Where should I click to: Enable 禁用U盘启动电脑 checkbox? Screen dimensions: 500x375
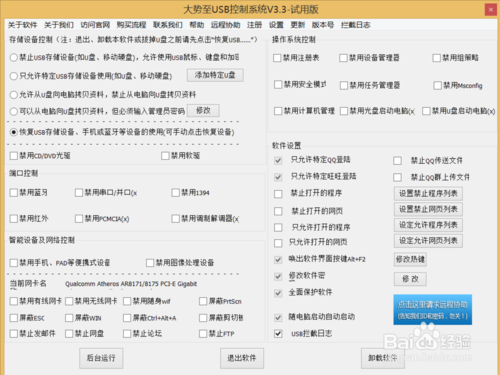pyautogui.click(x=426, y=111)
